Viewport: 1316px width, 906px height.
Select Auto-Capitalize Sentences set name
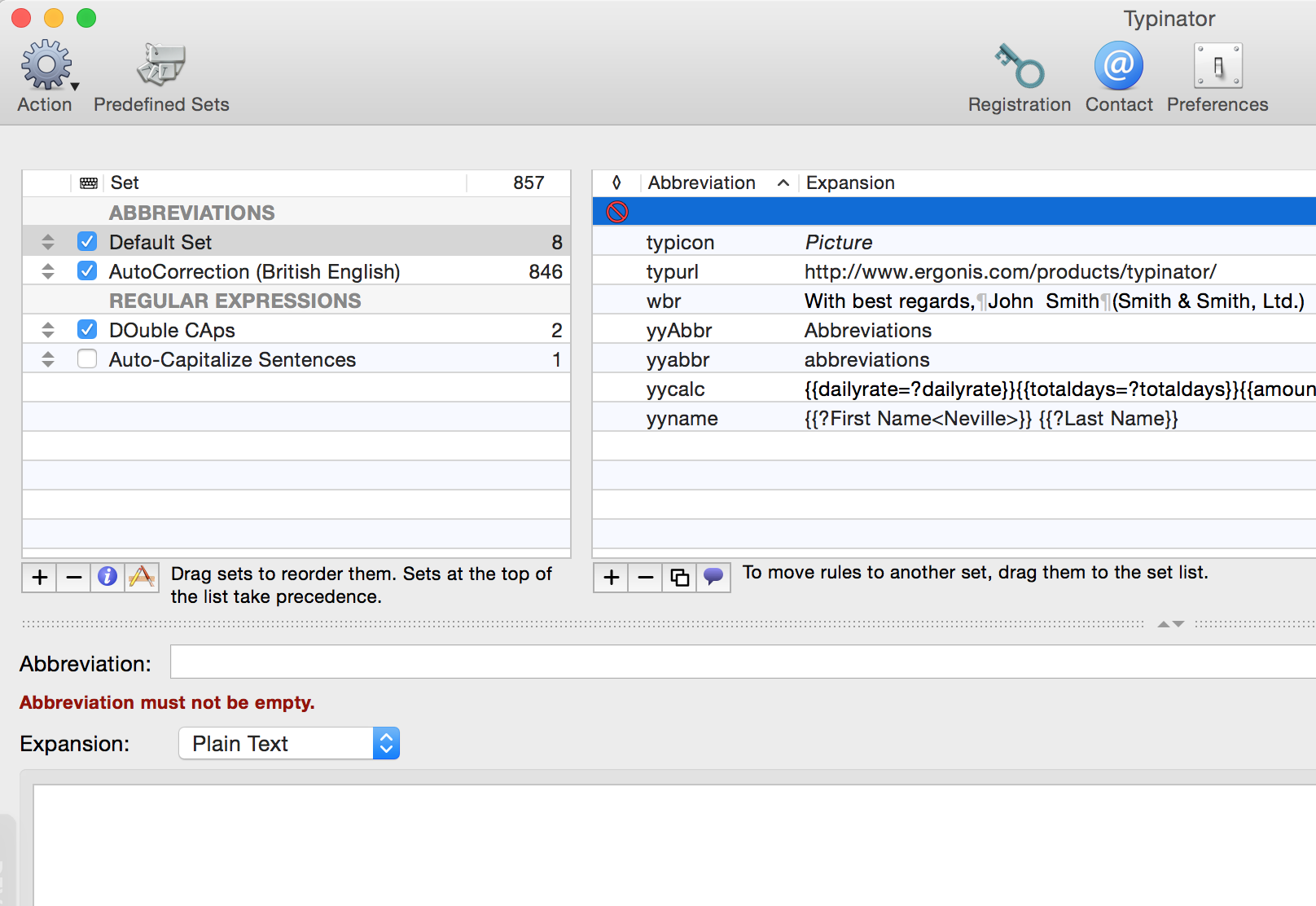click(232, 359)
